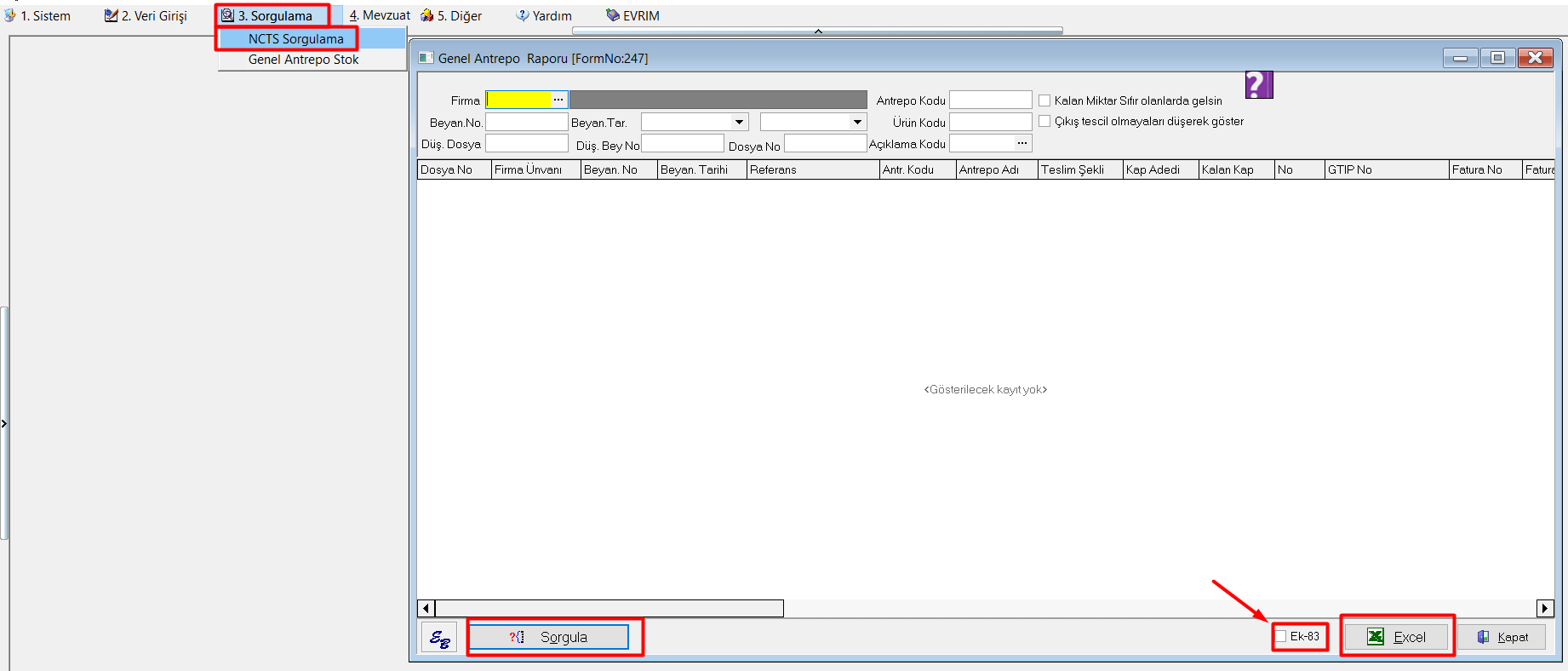Choose NCTS Sorgulama from the menu
Screen dimensions: 1568x671
tap(295, 39)
